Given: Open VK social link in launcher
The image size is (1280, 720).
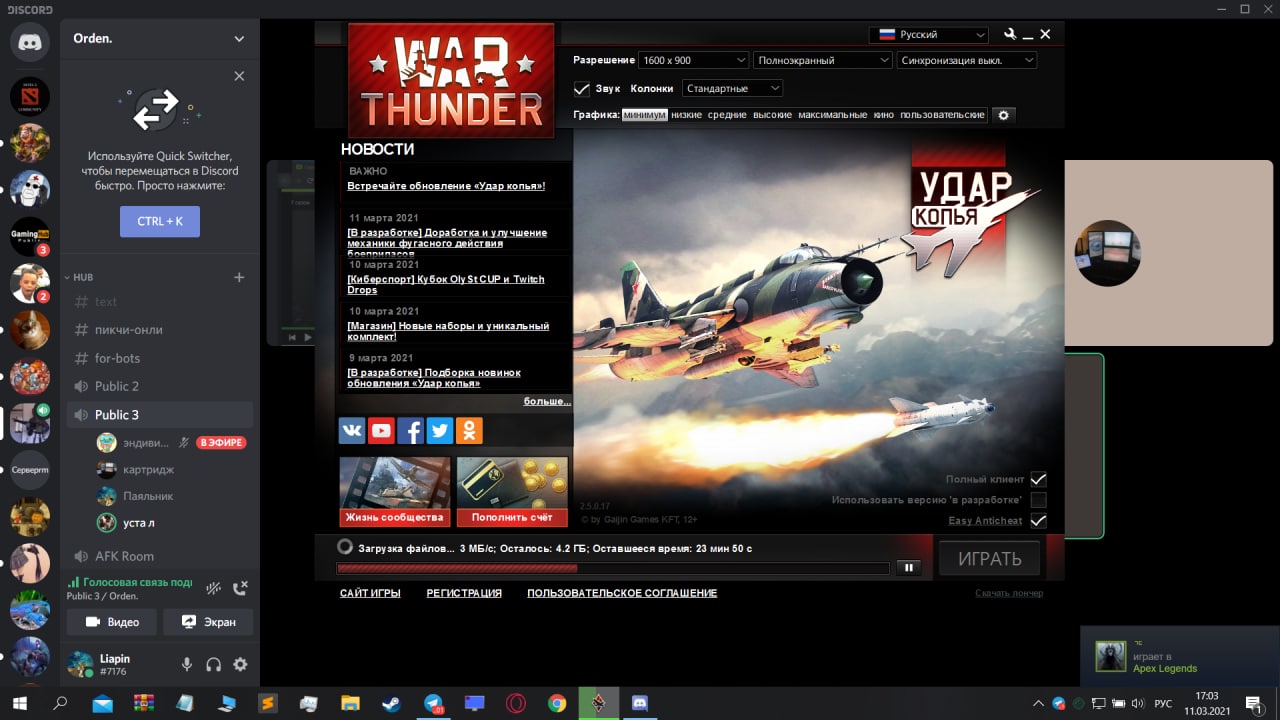Looking at the screenshot, I should pos(352,431).
